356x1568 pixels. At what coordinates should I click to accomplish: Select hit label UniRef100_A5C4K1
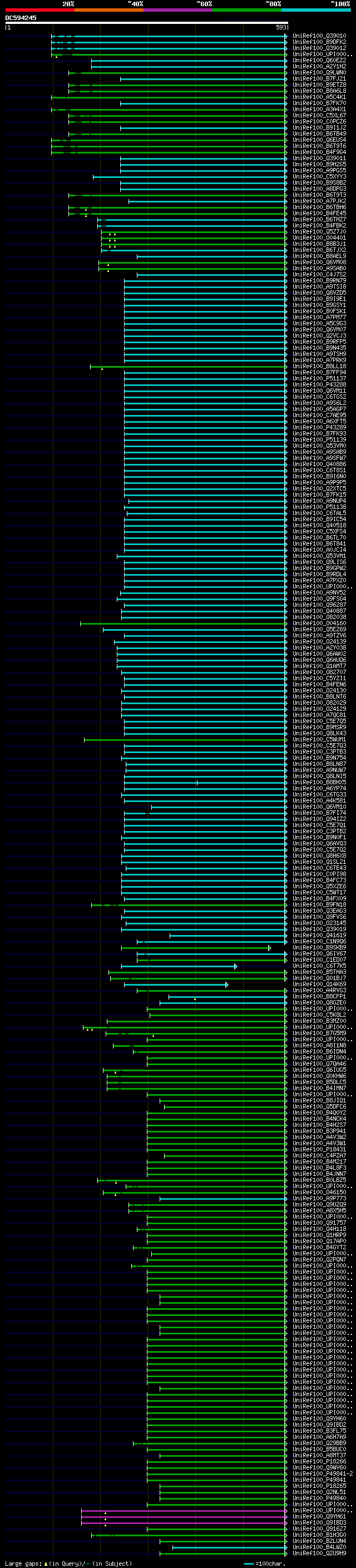(x=319, y=97)
